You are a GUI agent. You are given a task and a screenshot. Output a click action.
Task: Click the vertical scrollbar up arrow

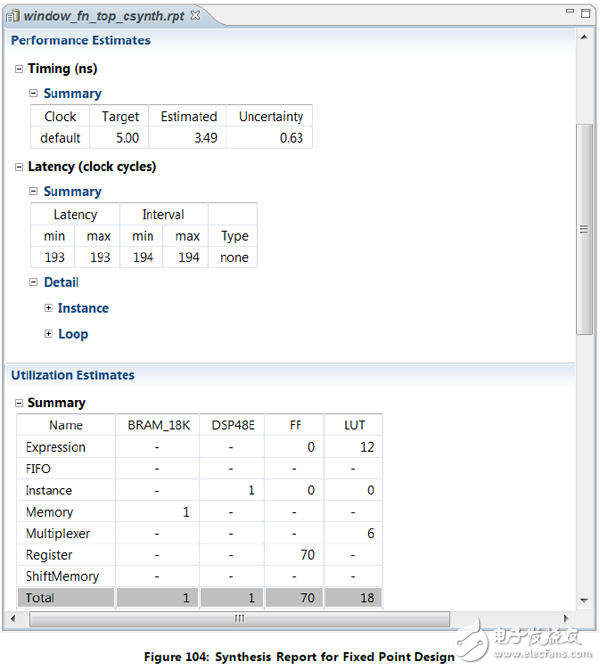585,37
